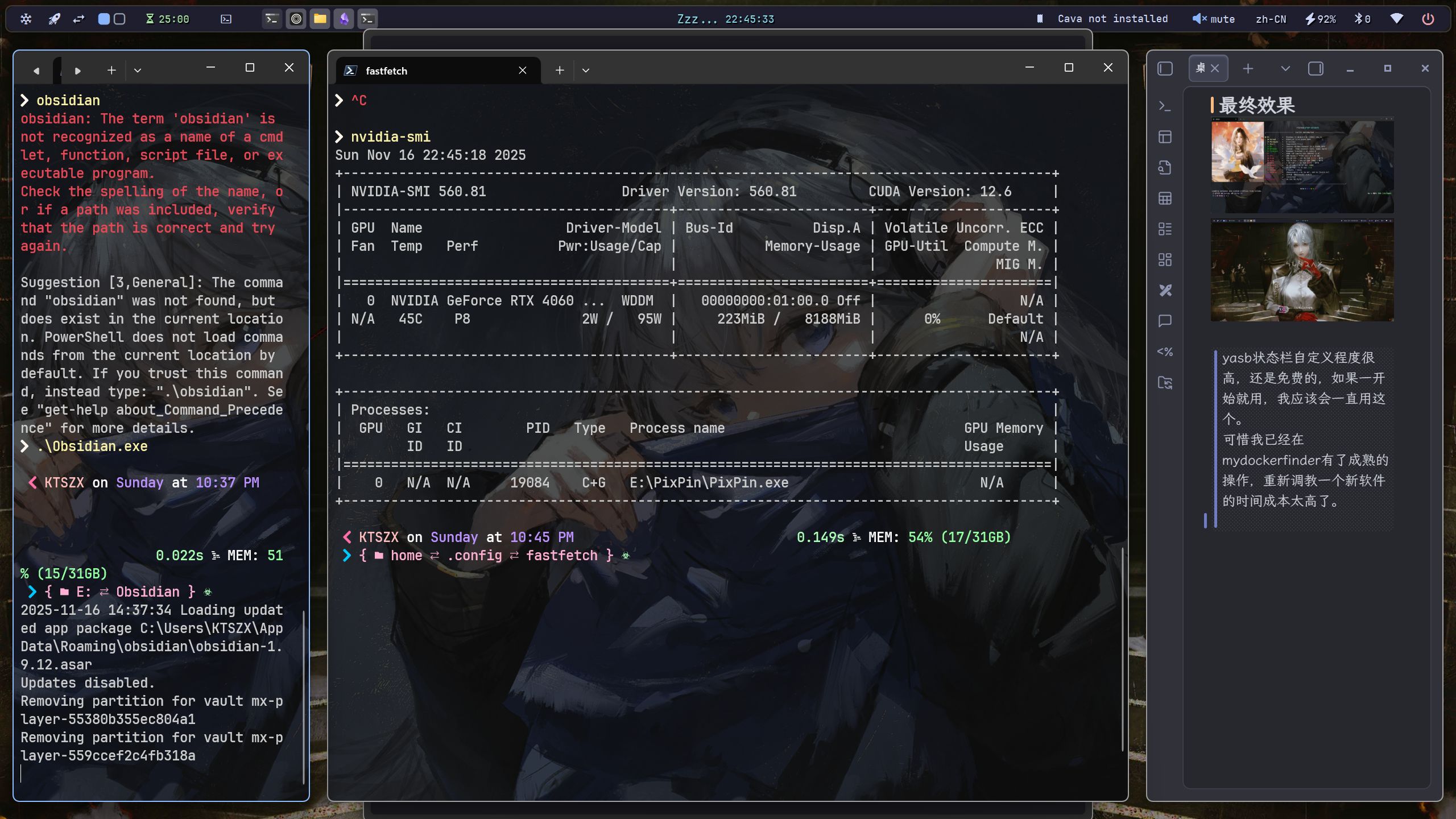Click the power icon in the top bar
This screenshot has height=819, width=1456.
[1428, 19]
